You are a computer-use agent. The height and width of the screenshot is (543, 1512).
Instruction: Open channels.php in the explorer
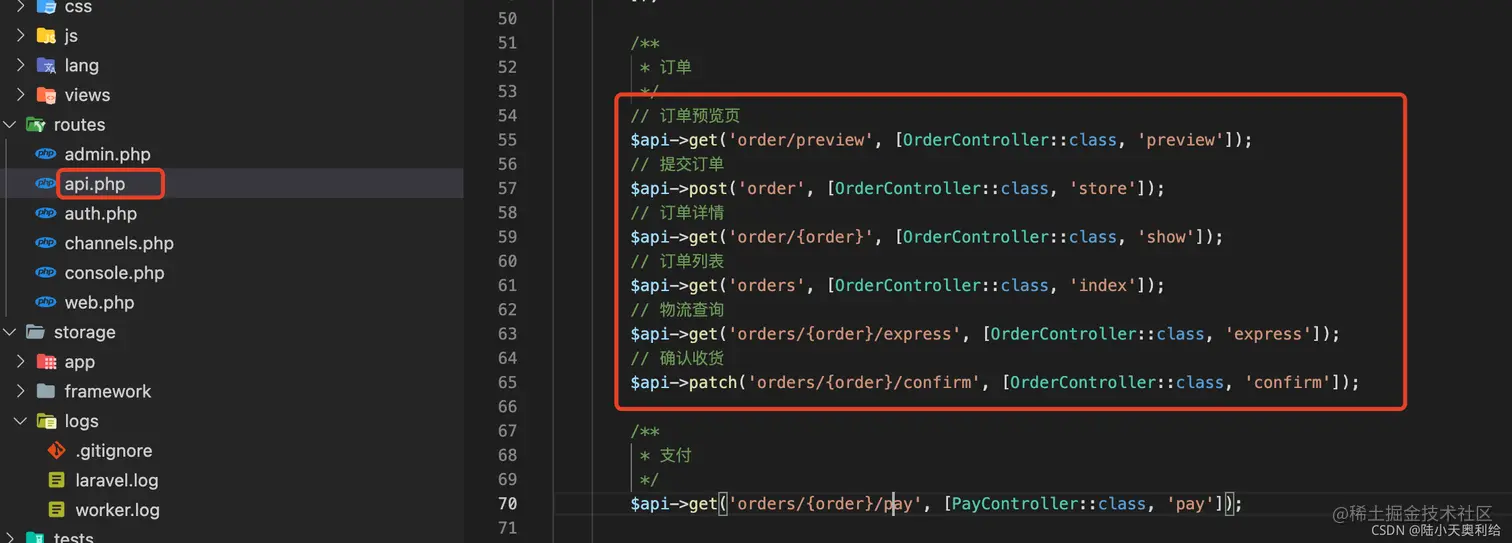tap(119, 243)
